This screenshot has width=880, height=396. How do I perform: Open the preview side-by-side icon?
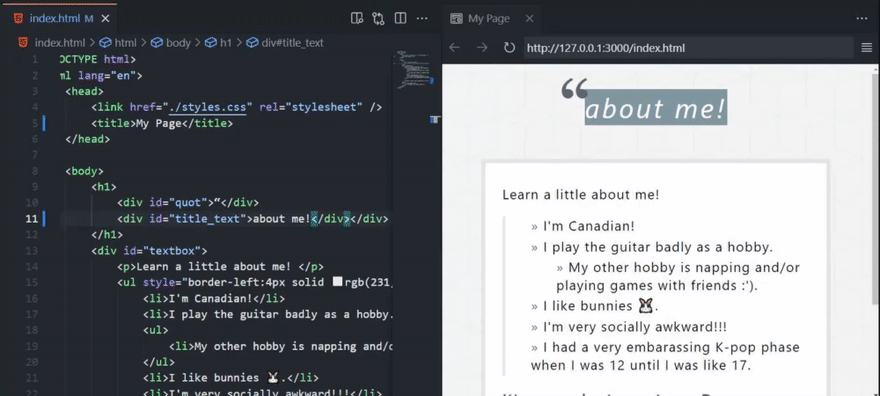357,19
